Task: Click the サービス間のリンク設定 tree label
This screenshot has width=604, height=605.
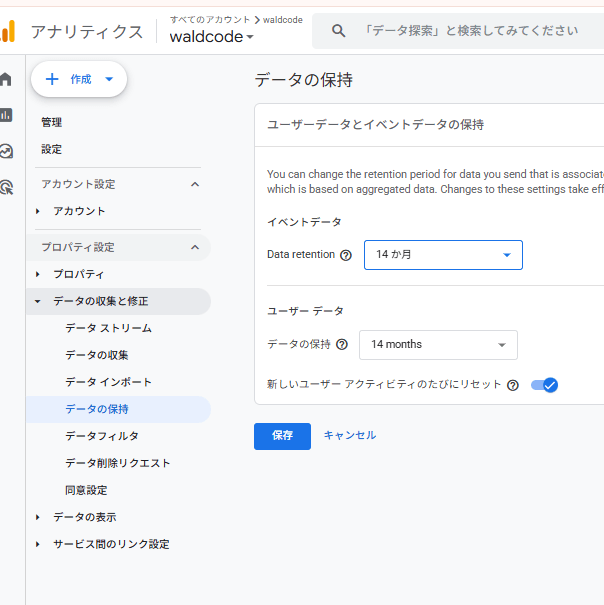Action: [111, 544]
